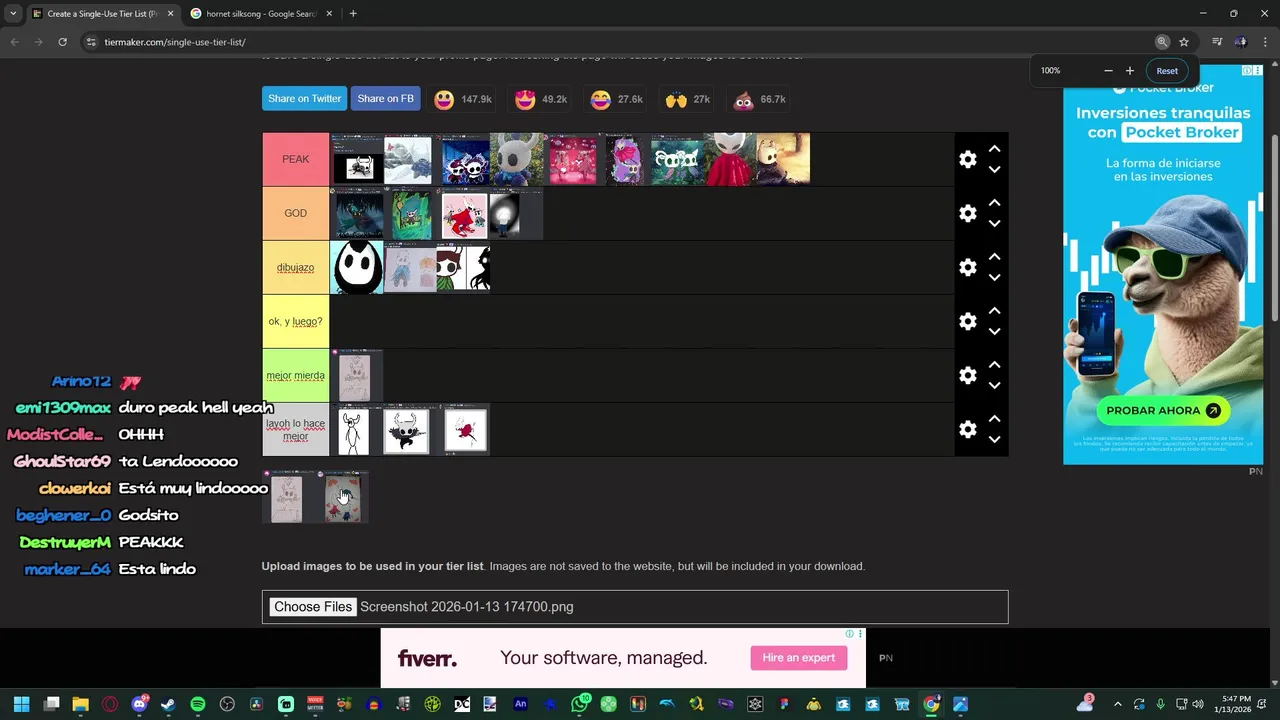React with laughing emoji 27.6k

tap(616, 99)
